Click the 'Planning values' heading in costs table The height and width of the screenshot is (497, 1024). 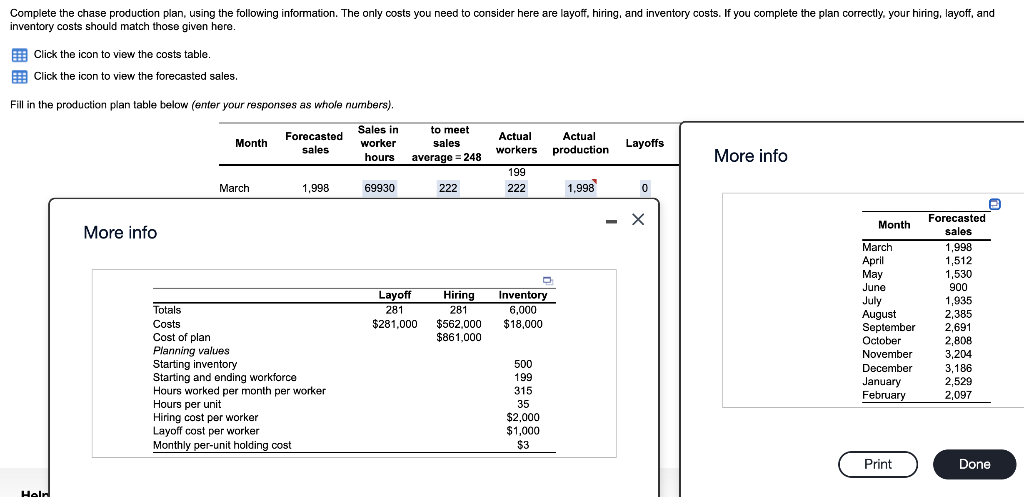(191, 351)
